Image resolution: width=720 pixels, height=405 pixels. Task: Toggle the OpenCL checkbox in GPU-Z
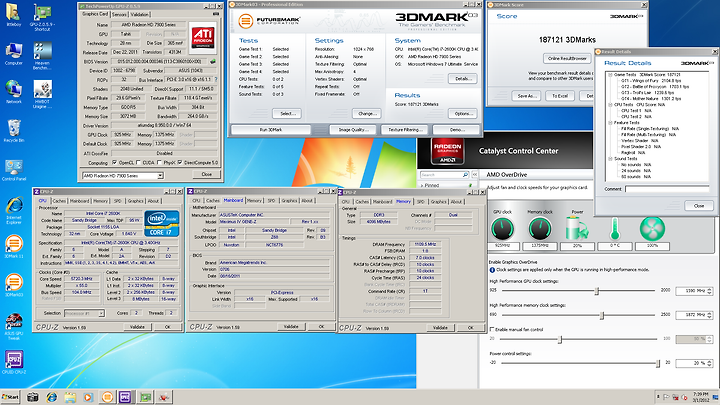[115, 163]
